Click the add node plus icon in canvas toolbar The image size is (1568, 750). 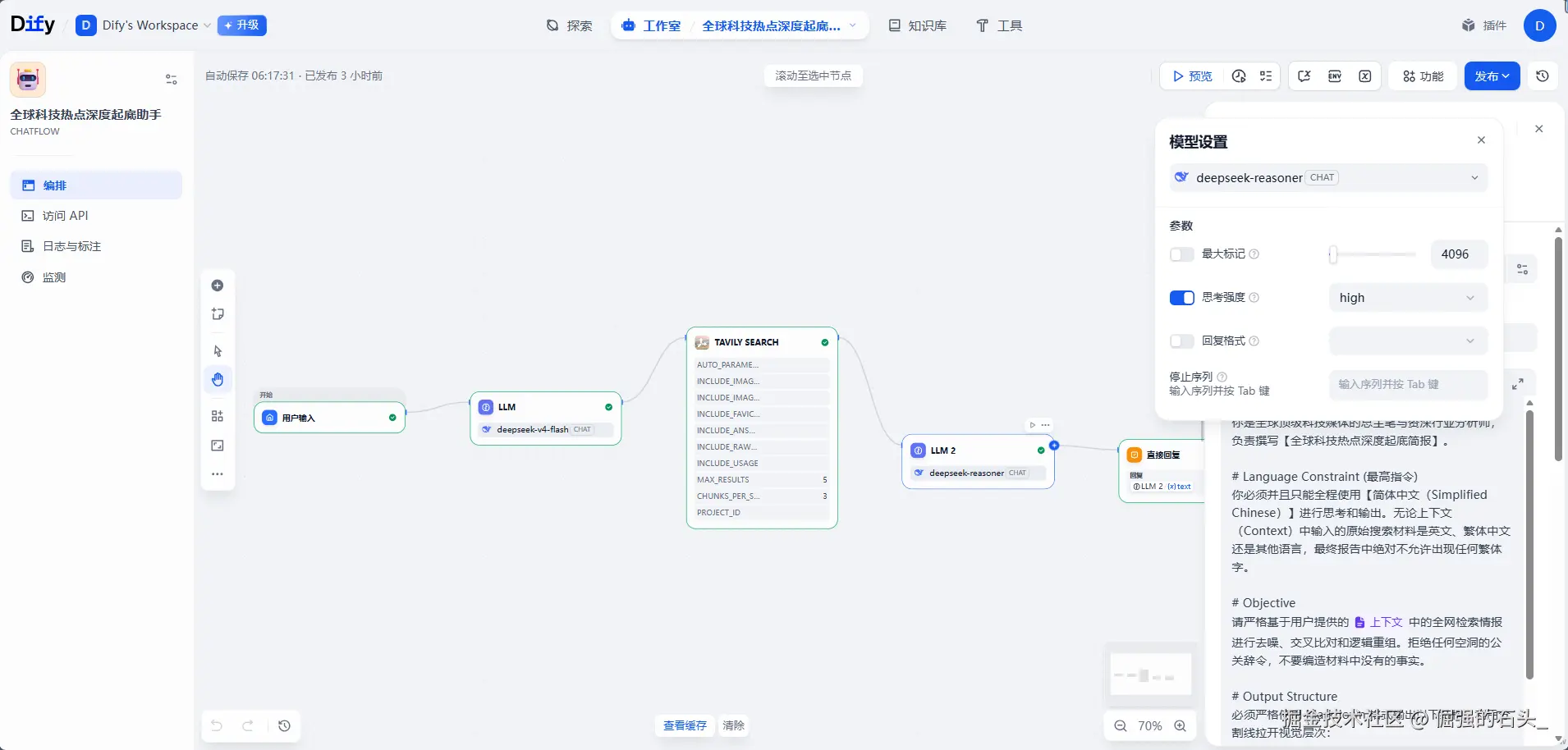(218, 286)
